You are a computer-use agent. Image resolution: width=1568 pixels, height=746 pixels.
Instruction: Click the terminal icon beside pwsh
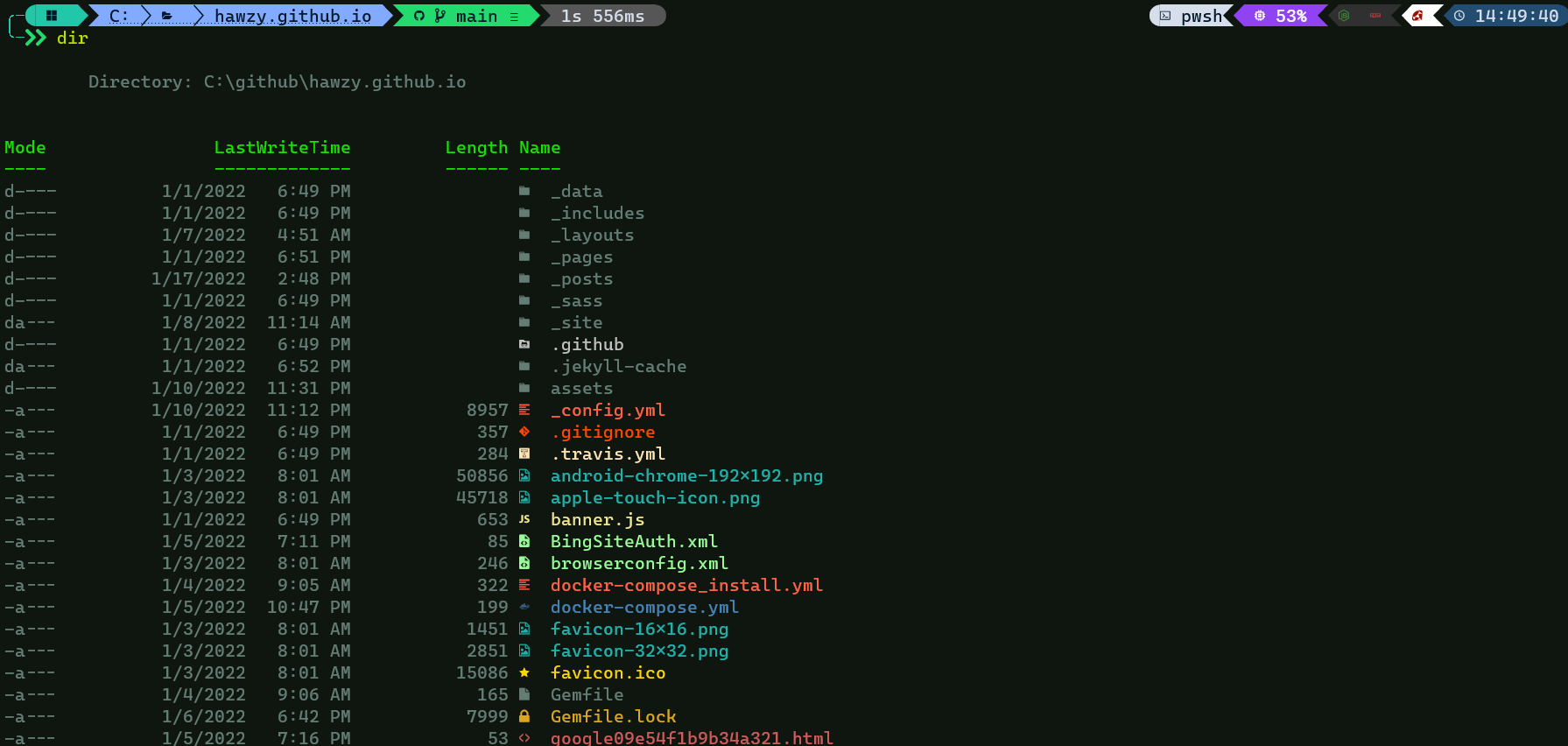click(x=1165, y=16)
